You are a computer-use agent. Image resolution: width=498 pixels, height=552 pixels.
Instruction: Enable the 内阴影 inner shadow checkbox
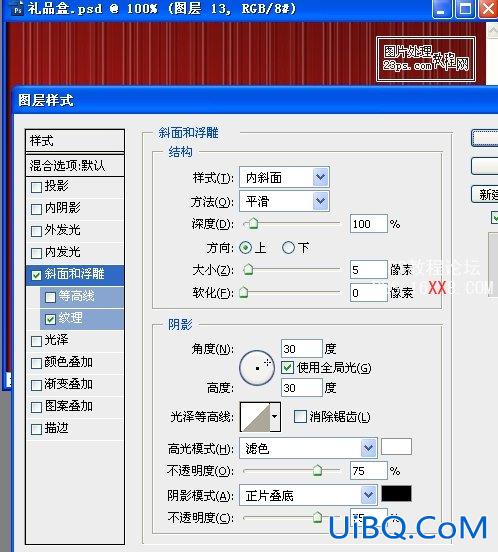coord(36,209)
